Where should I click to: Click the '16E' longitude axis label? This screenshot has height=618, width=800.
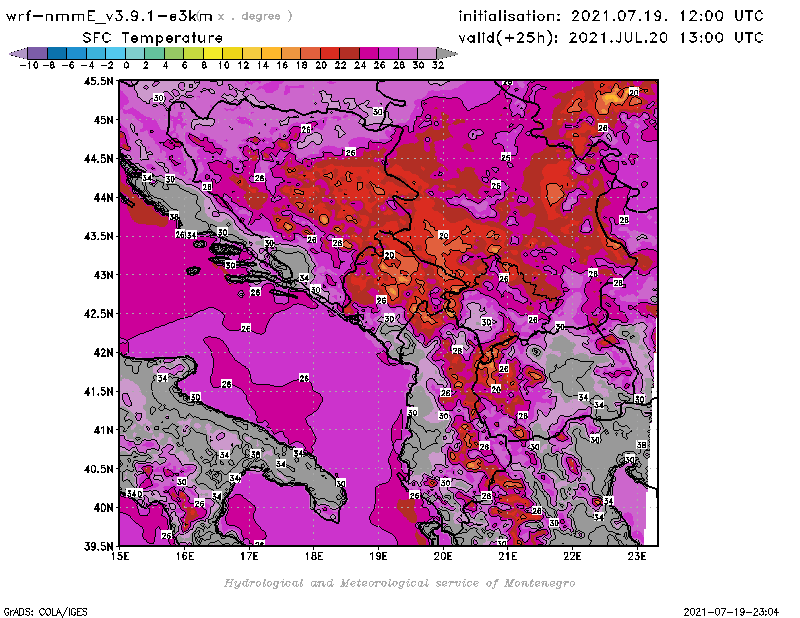pos(185,557)
